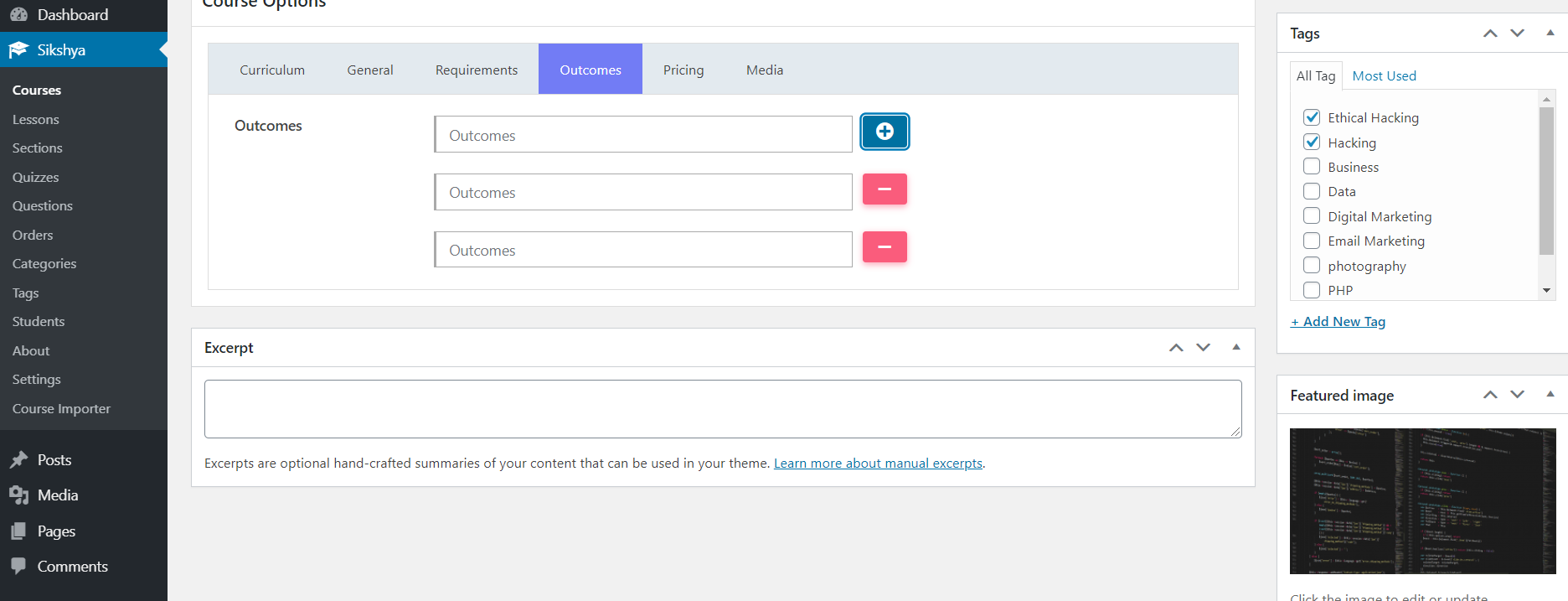Switch to the Media course options tab

[765, 70]
